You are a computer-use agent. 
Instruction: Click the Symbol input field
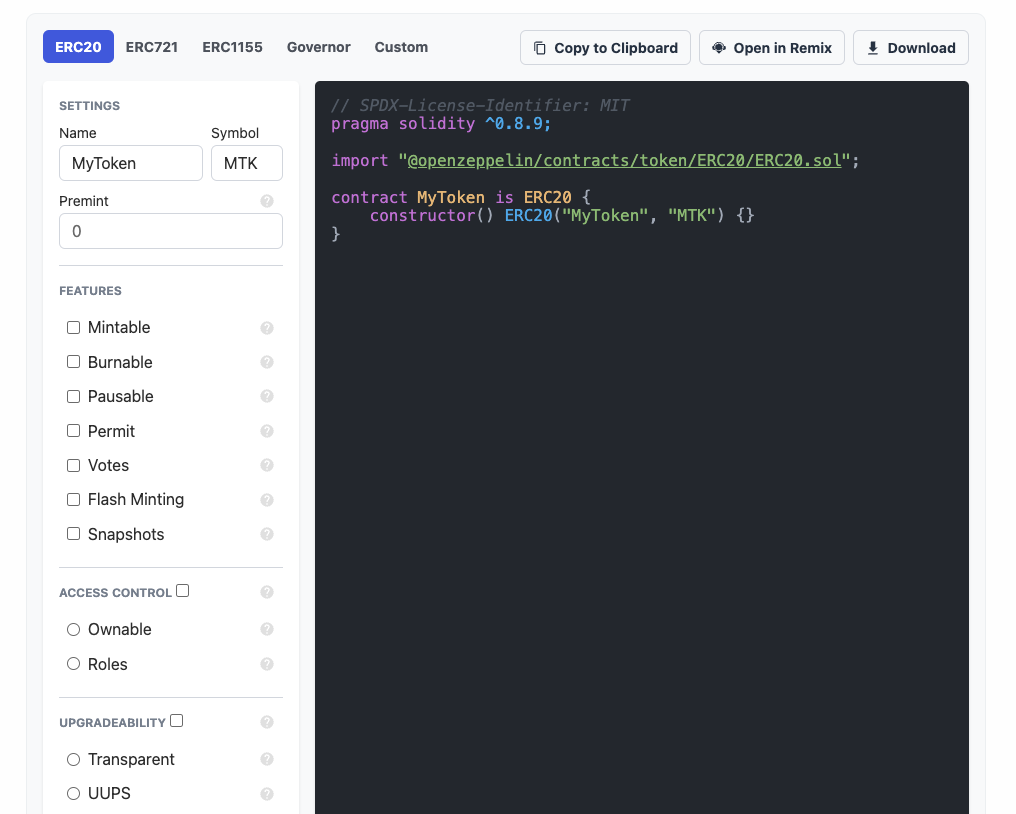coord(247,163)
